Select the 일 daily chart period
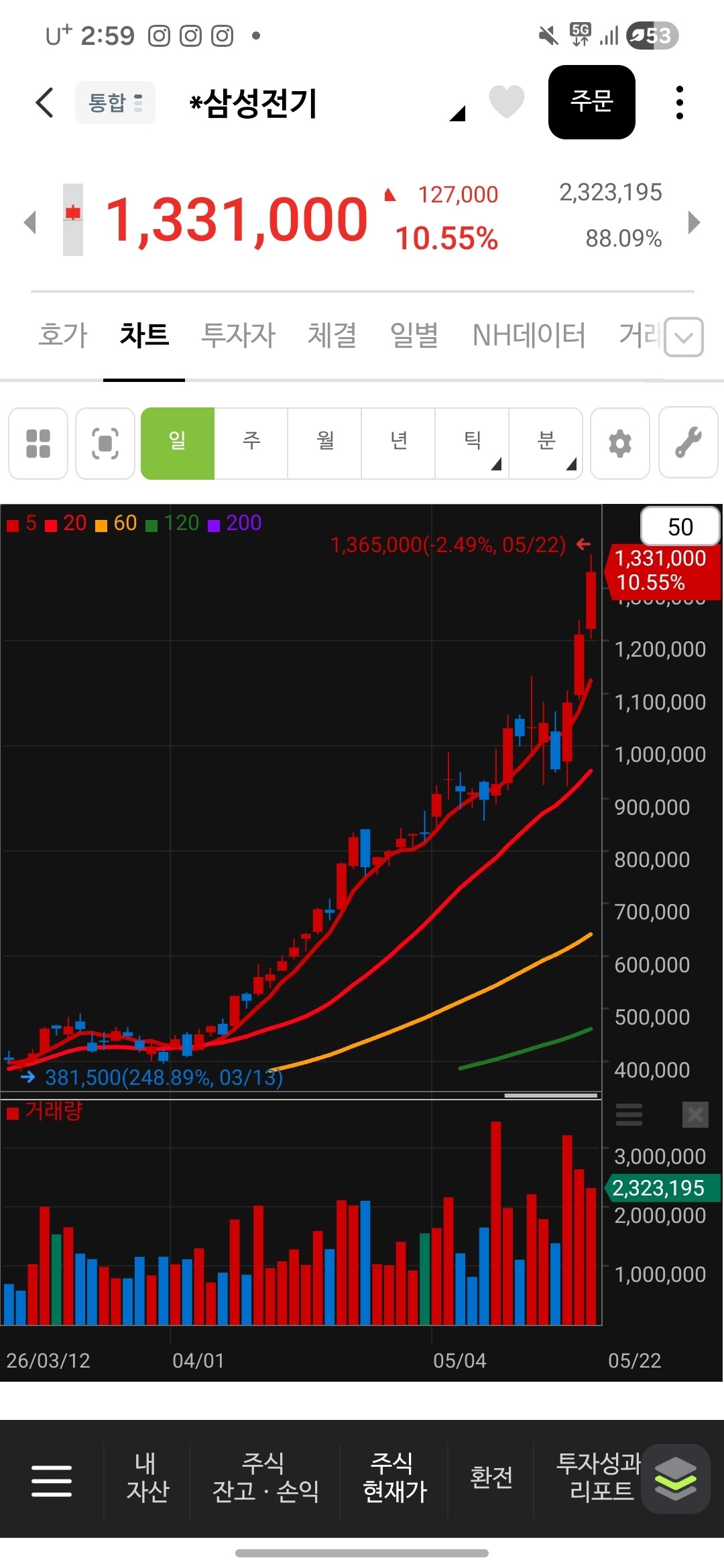724x1568 pixels. [x=178, y=443]
